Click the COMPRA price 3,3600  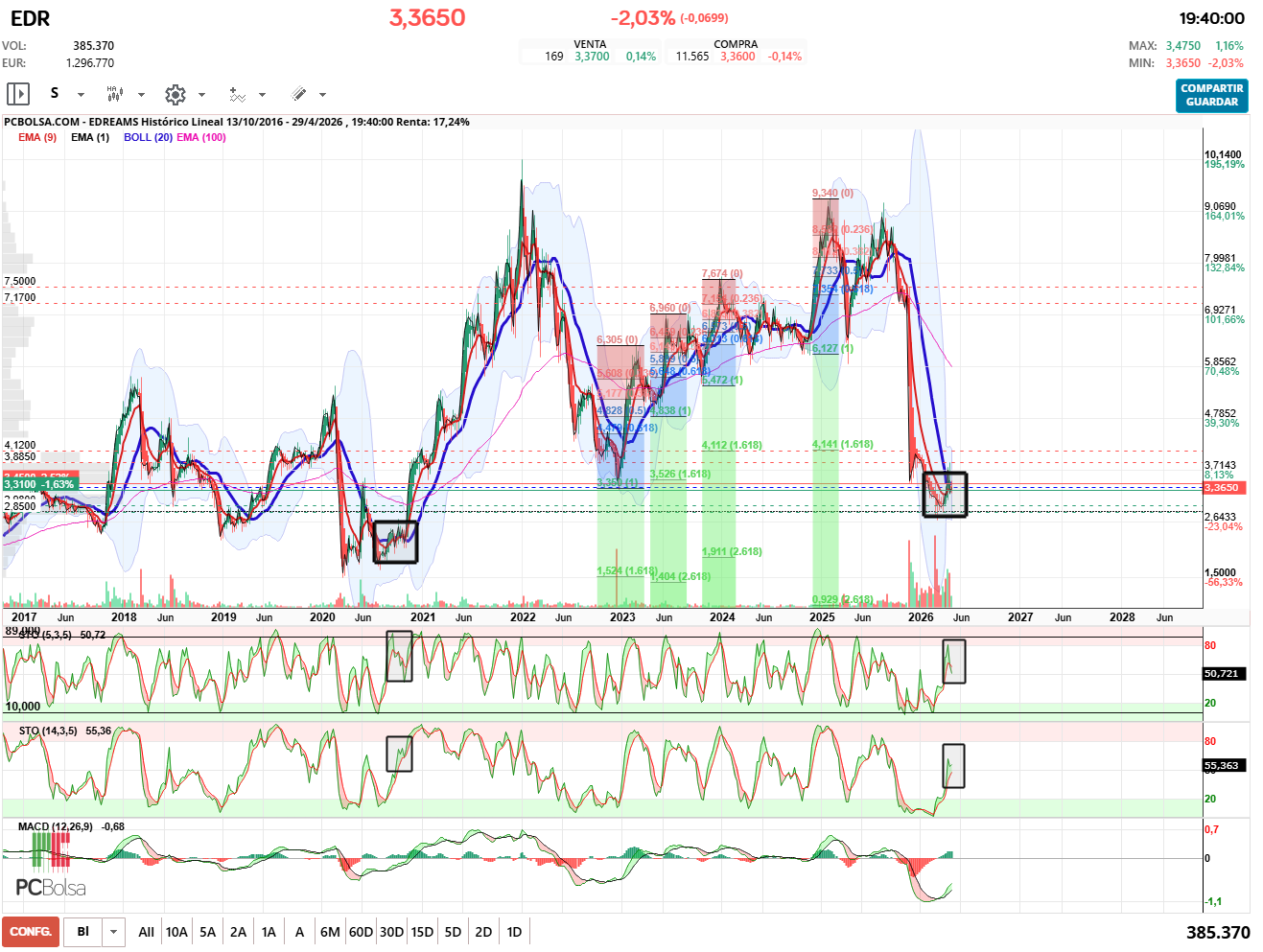[737, 57]
